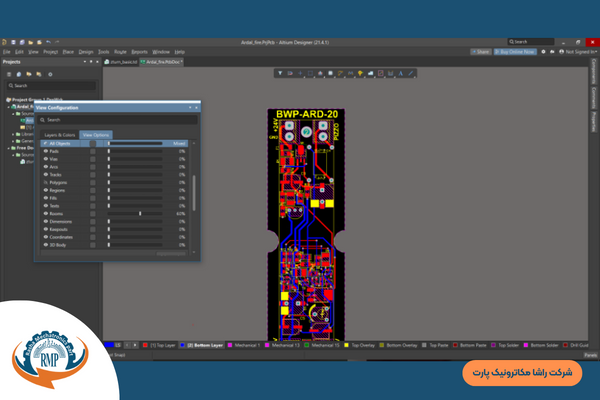Viewport: 600px width, 400px height.
Task: Toggle the Tracks draft checkbox
Action: click(x=93, y=174)
